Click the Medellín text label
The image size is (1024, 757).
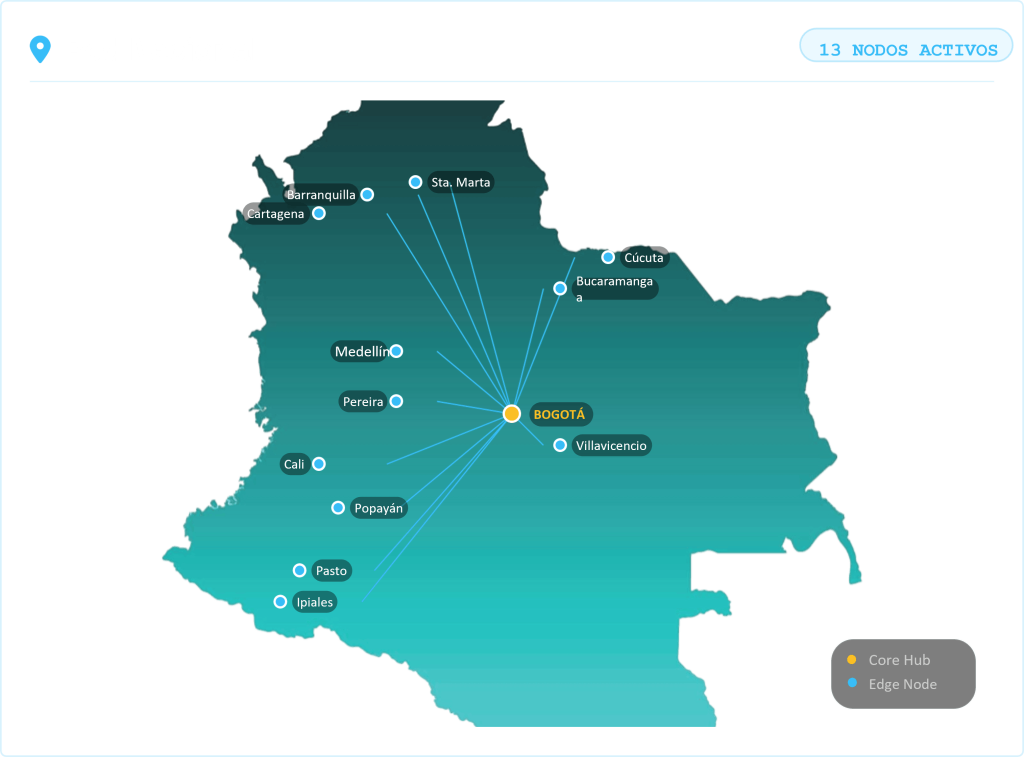(360, 351)
